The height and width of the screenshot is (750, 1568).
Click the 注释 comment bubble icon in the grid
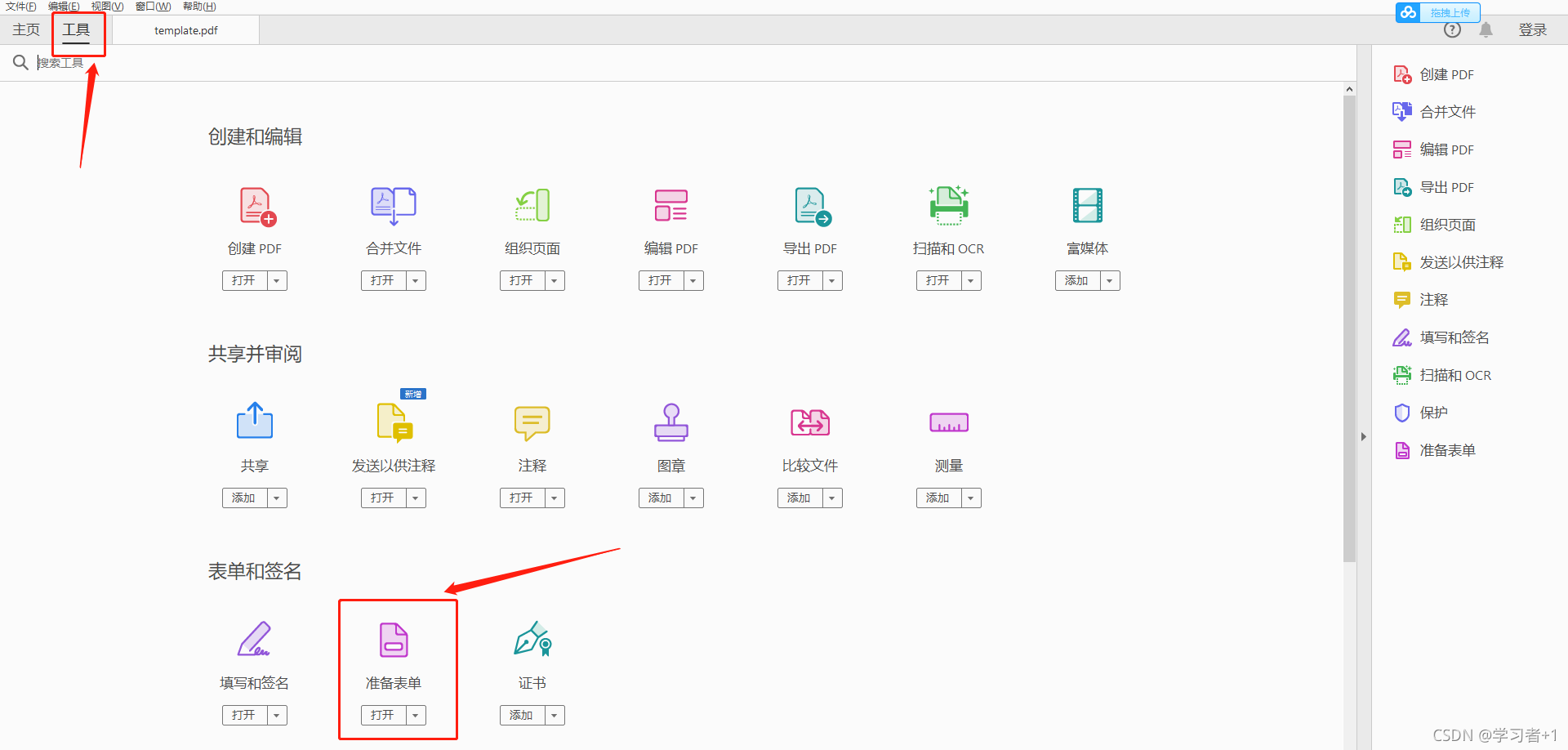(532, 423)
